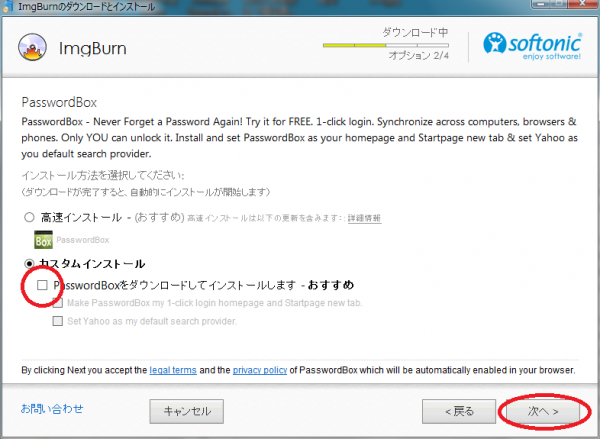Open the legal terms link
Viewport: 600px width, 439px height.
tap(173, 370)
